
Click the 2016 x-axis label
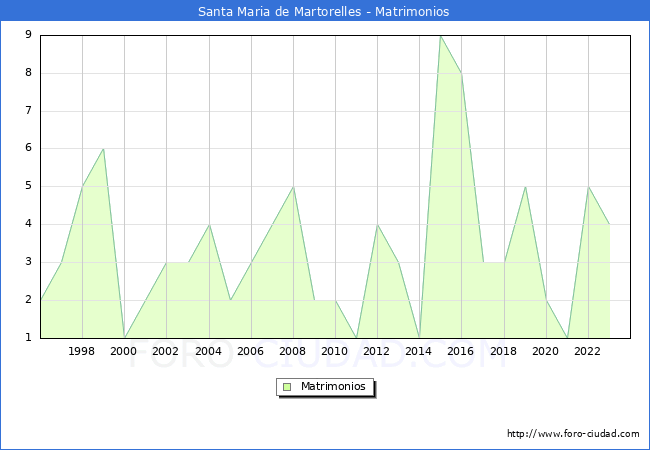pos(461,351)
